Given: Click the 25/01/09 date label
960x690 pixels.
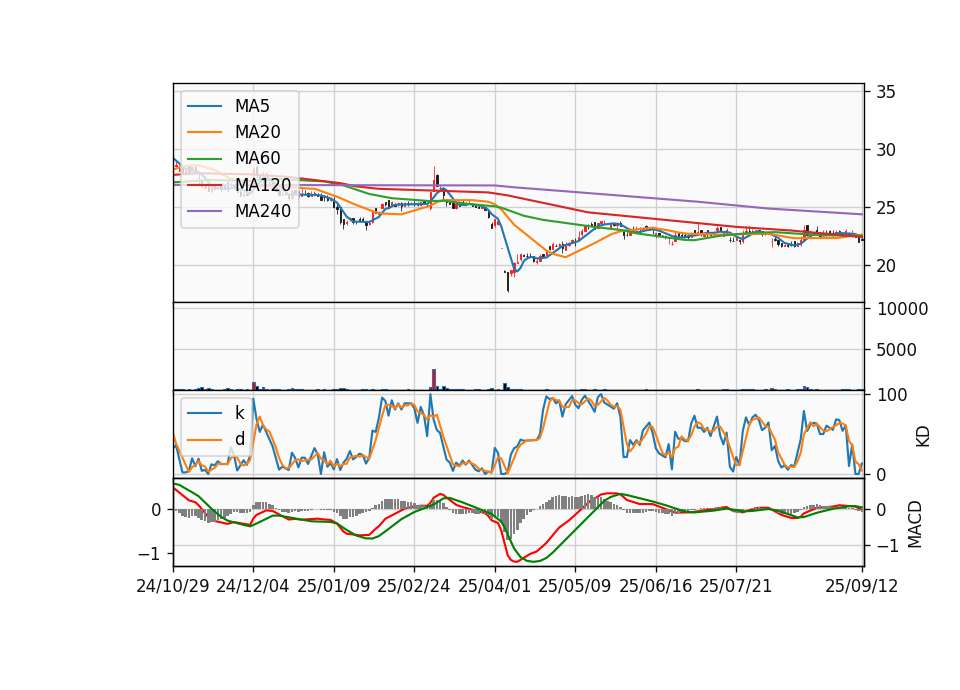Looking at the screenshot, I should pos(334,586).
